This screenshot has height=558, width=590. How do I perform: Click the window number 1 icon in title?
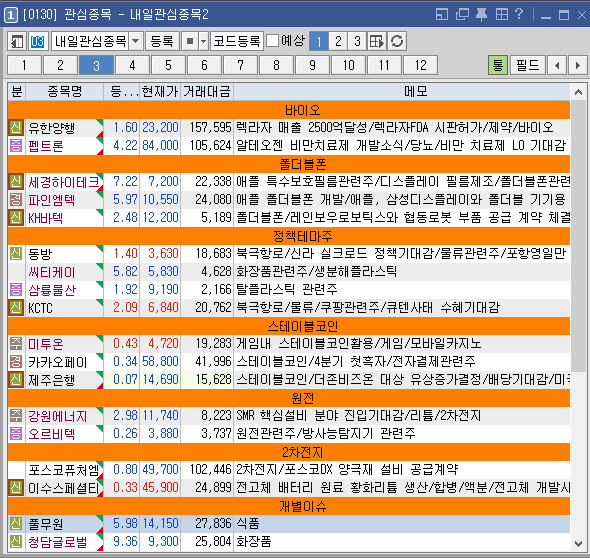[x=11, y=15]
